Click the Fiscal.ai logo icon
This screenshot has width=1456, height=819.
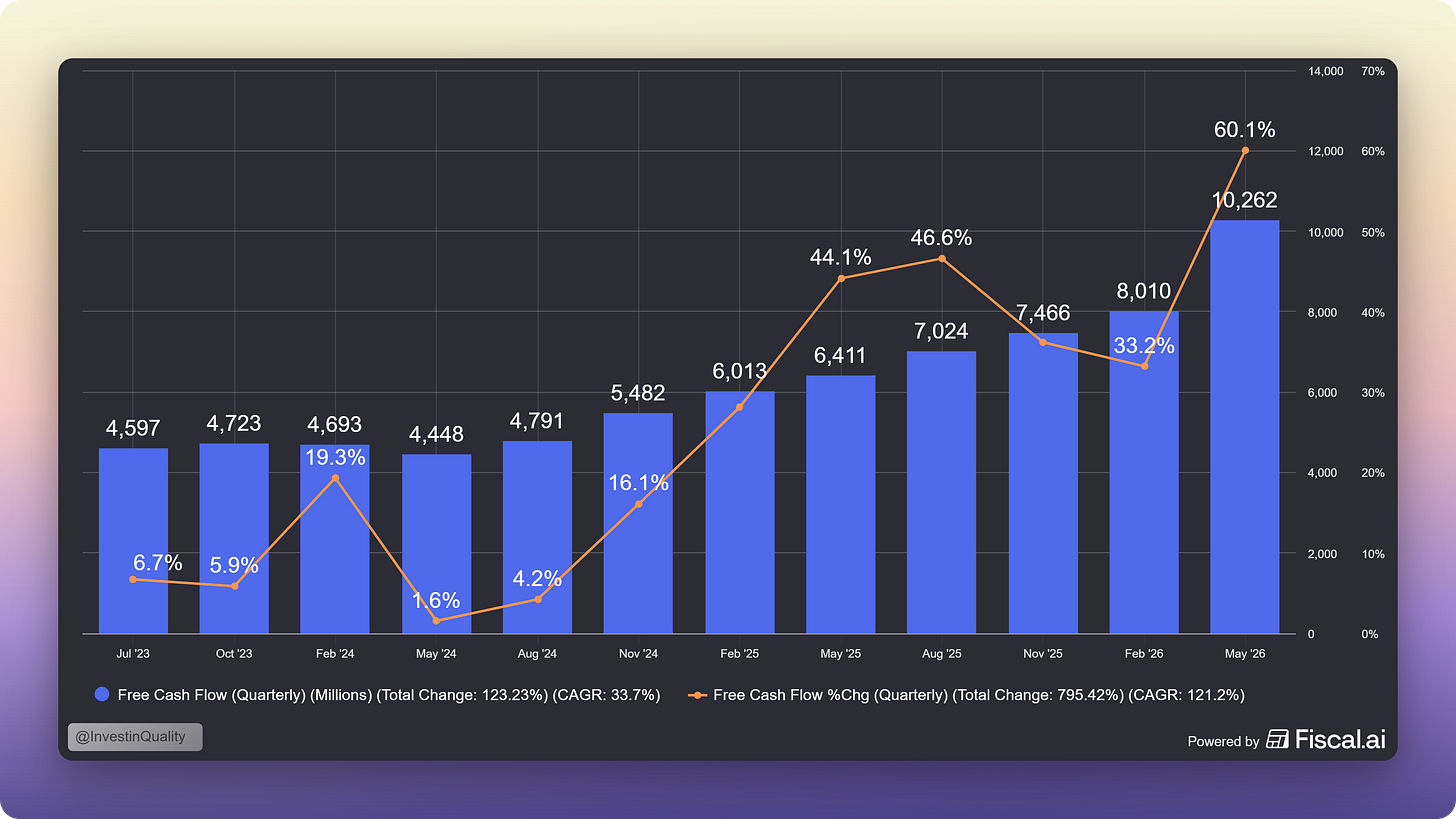(1277, 740)
